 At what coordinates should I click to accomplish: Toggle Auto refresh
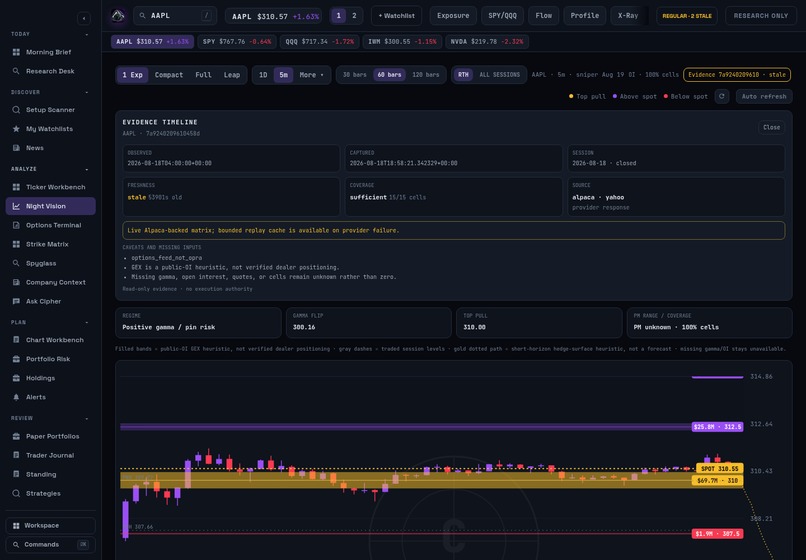764,96
